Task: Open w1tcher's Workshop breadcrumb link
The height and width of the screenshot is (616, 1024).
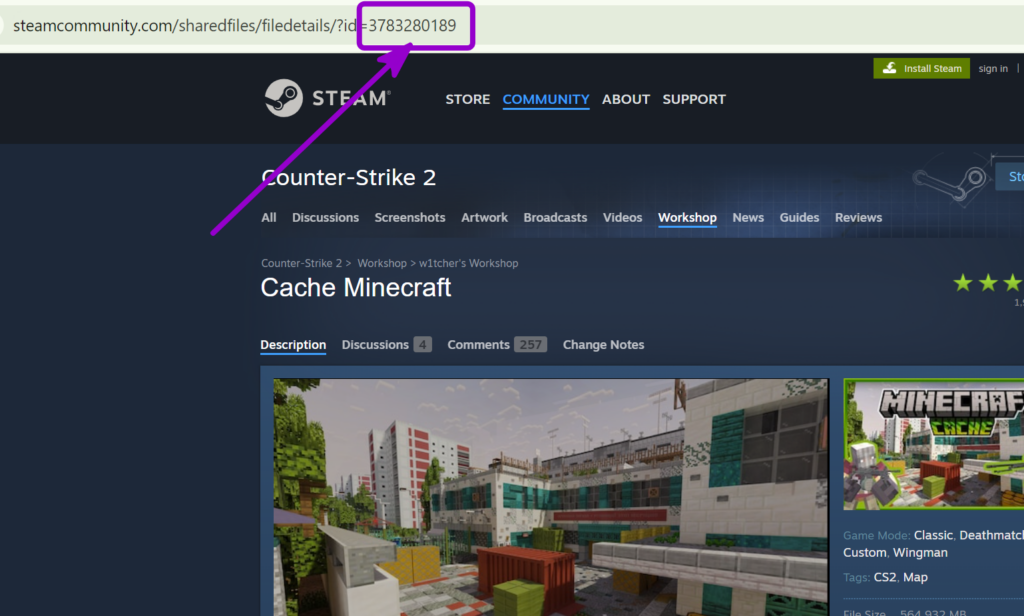Action: tap(468, 263)
